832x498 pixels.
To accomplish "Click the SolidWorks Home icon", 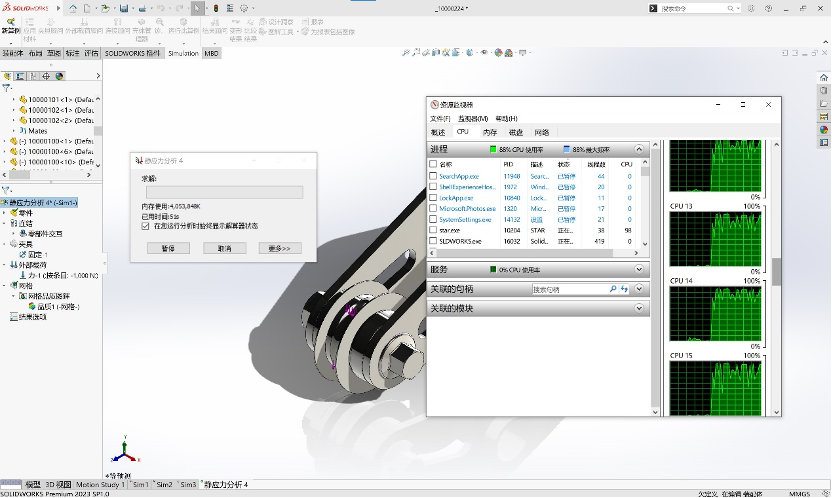I will click(73, 8).
